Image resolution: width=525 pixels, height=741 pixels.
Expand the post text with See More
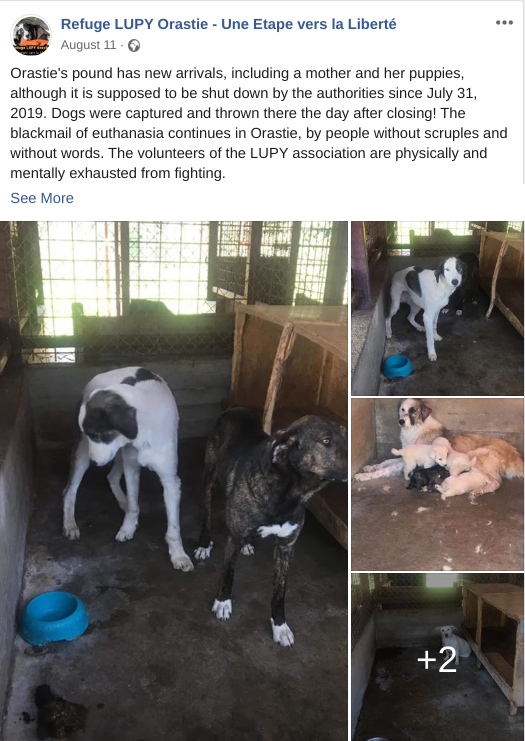coord(42,198)
